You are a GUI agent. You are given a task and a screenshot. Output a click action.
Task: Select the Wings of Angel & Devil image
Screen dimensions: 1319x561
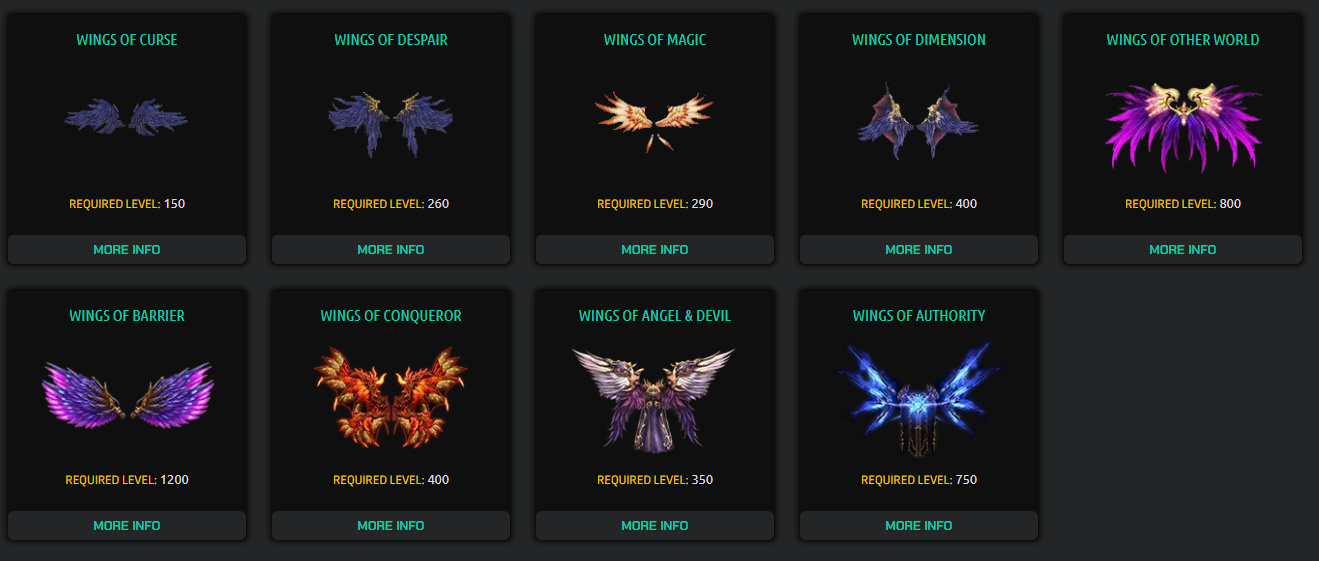point(655,398)
